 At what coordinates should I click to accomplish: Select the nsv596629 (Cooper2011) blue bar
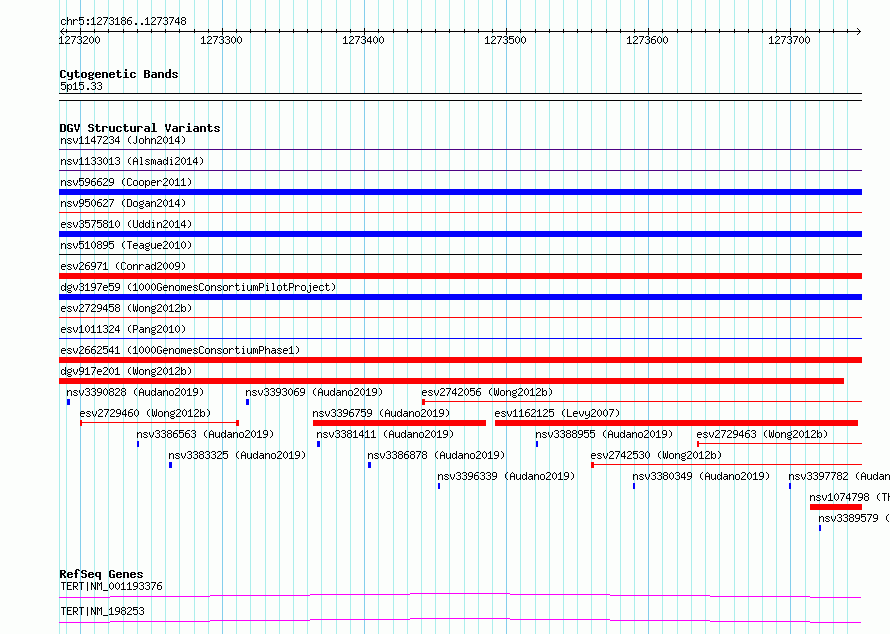click(x=460, y=192)
